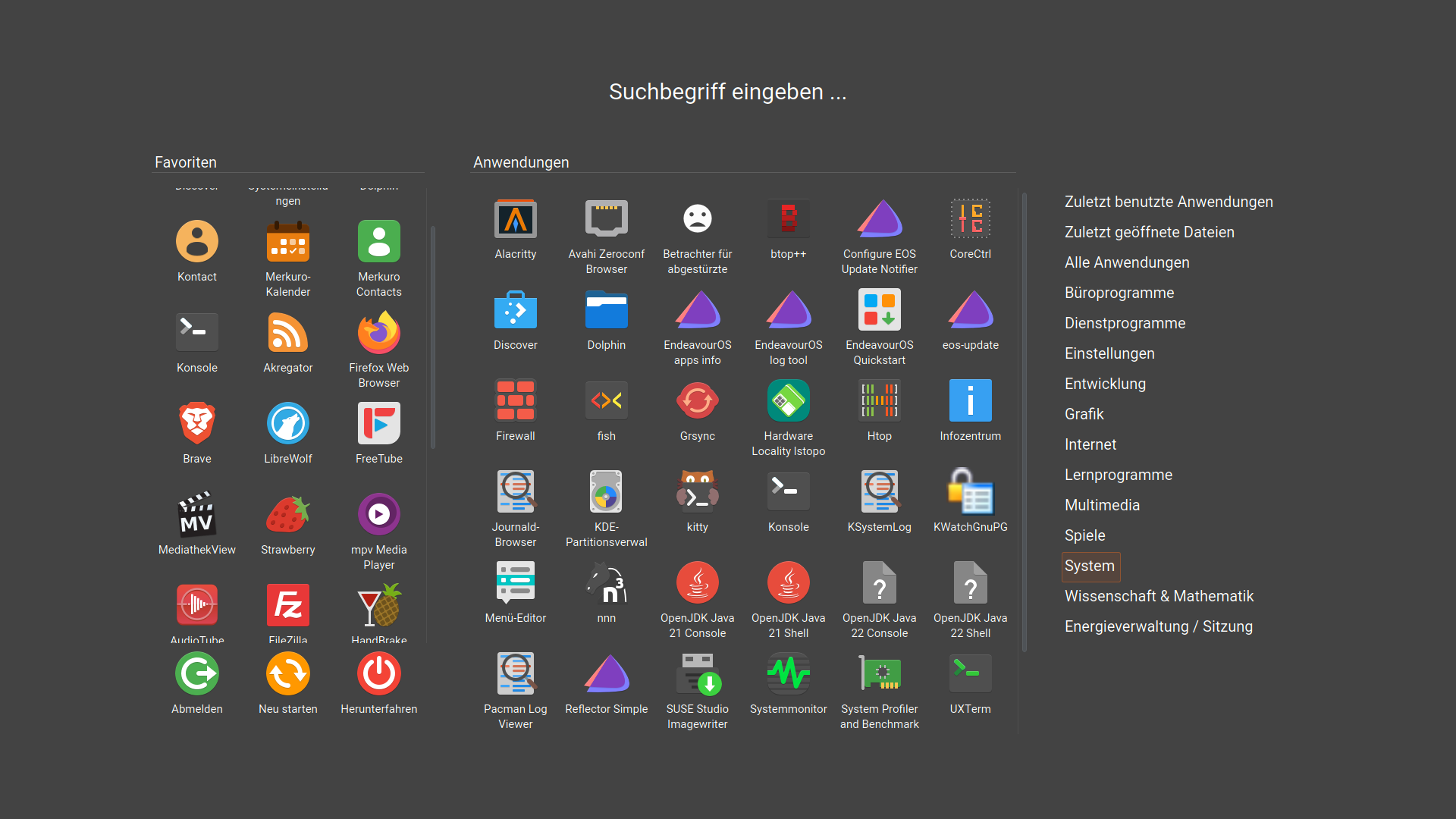This screenshot has width=1456, height=819.
Task: Open the btop++ application
Action: click(788, 220)
